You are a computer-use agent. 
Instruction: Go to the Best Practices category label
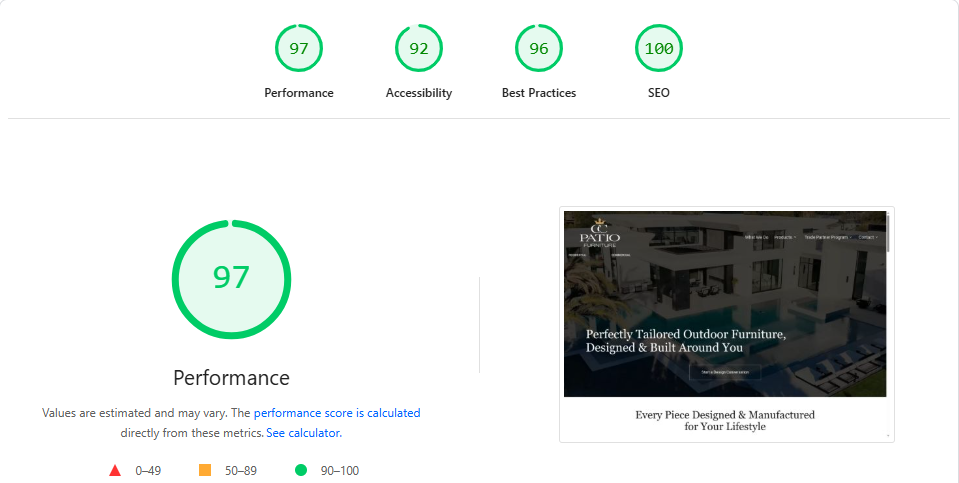click(539, 93)
